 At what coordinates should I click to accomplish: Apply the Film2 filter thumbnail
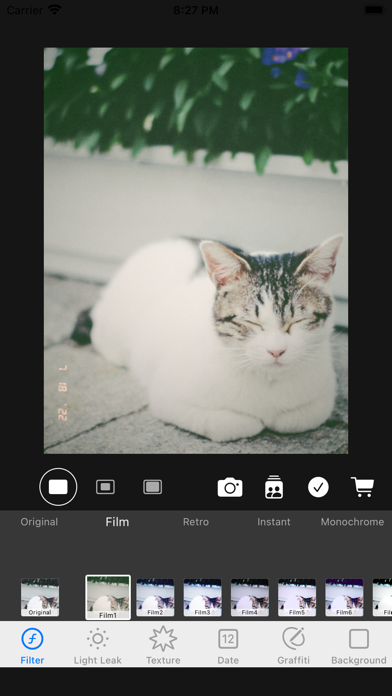coord(155,597)
